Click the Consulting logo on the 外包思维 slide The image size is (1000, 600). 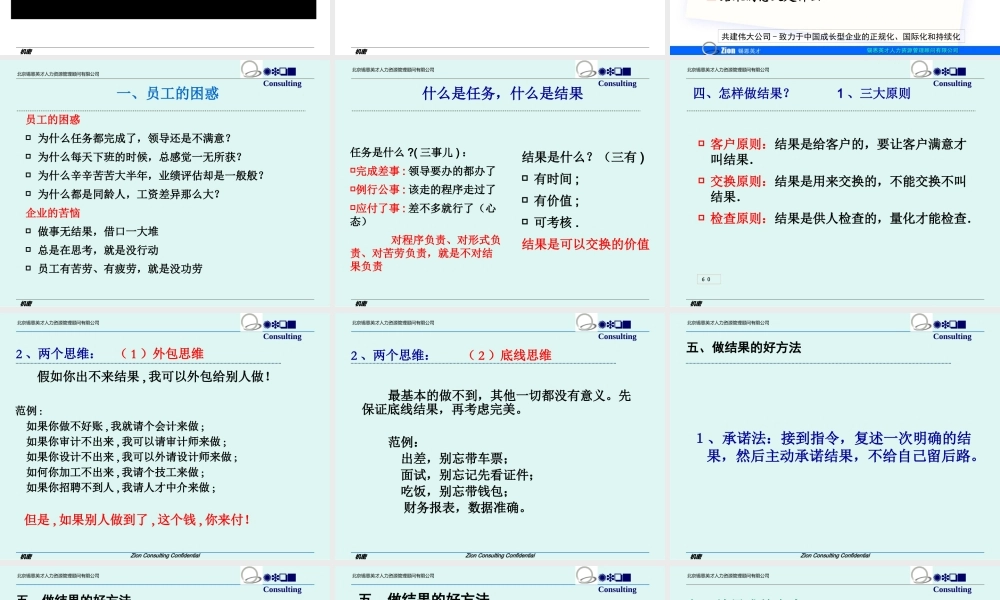point(271,326)
